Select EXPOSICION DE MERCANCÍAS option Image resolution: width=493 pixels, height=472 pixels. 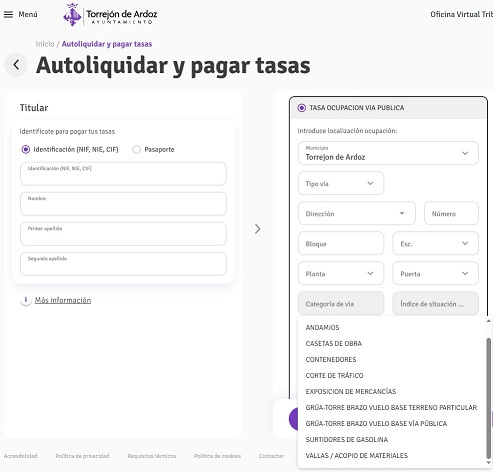[x=392, y=391]
